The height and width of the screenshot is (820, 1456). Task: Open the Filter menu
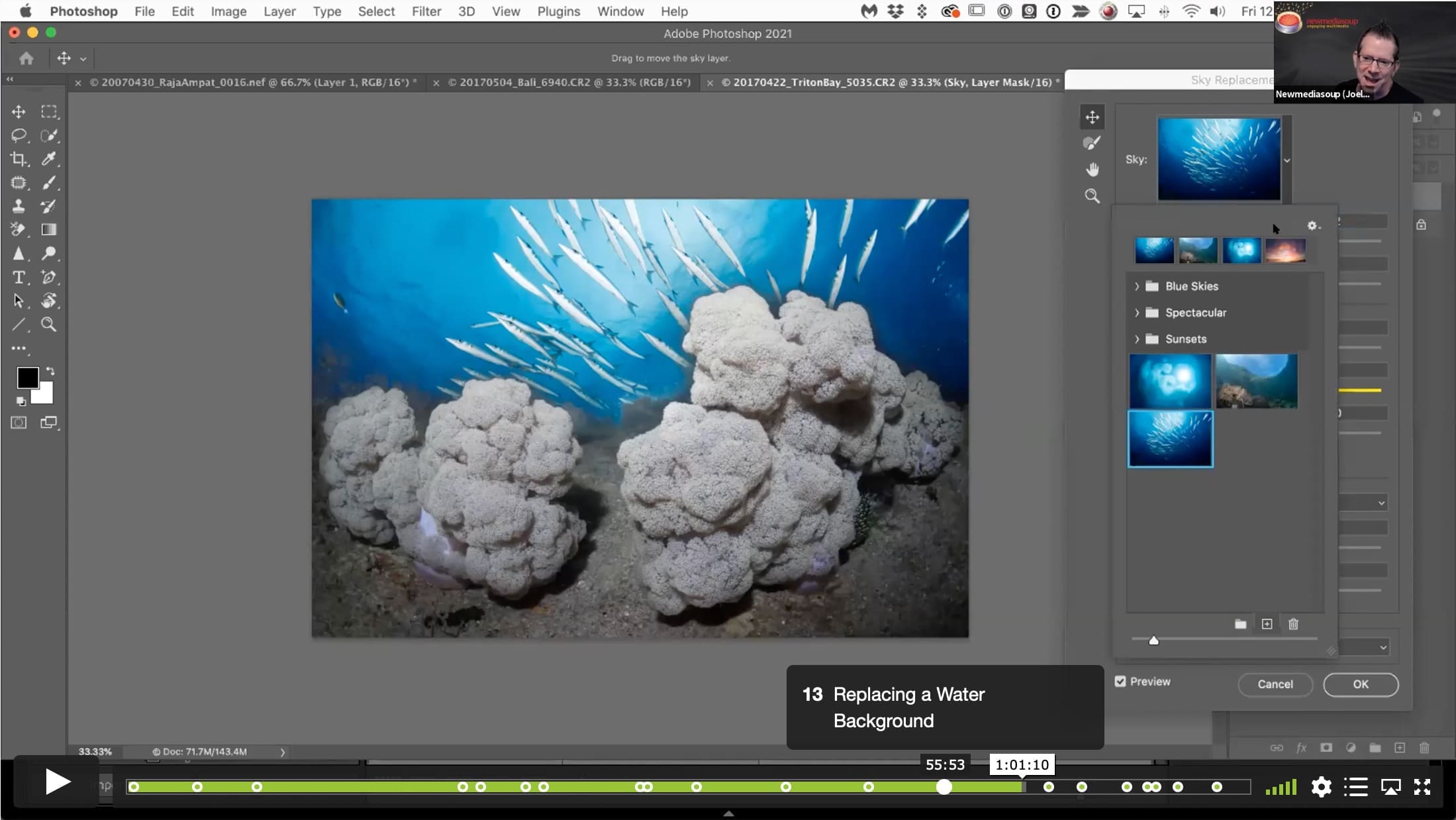tap(426, 11)
